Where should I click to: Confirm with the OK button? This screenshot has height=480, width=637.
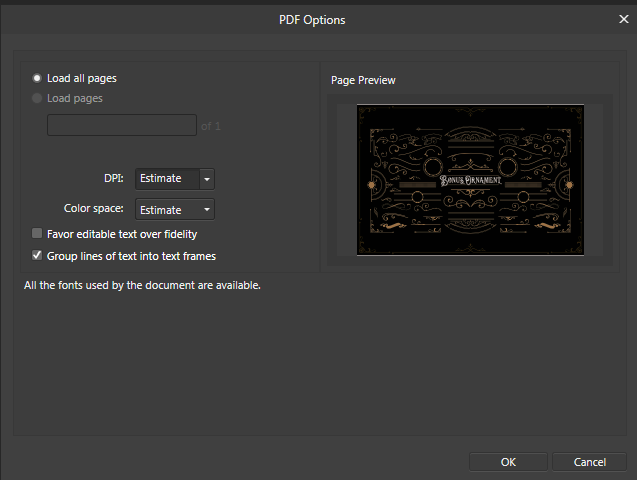tap(508, 462)
